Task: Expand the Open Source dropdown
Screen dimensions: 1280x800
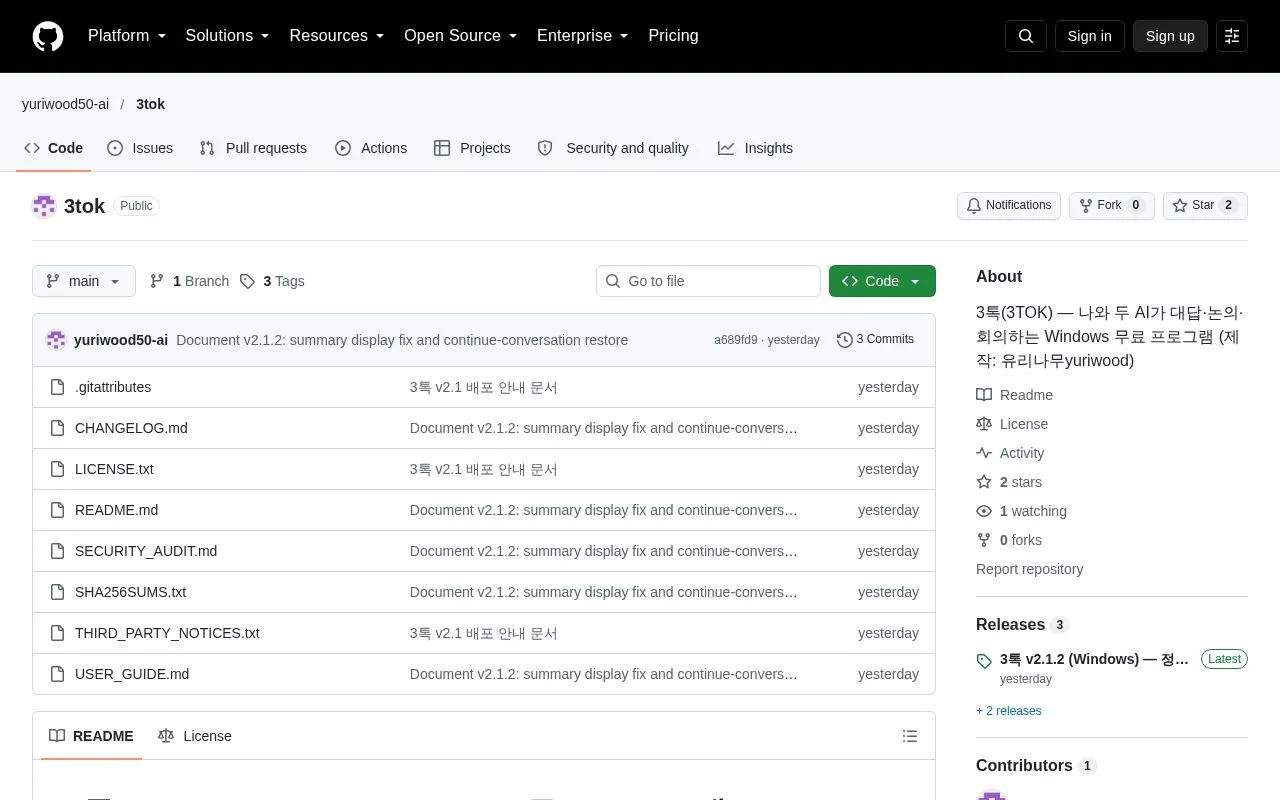Action: tap(460, 36)
